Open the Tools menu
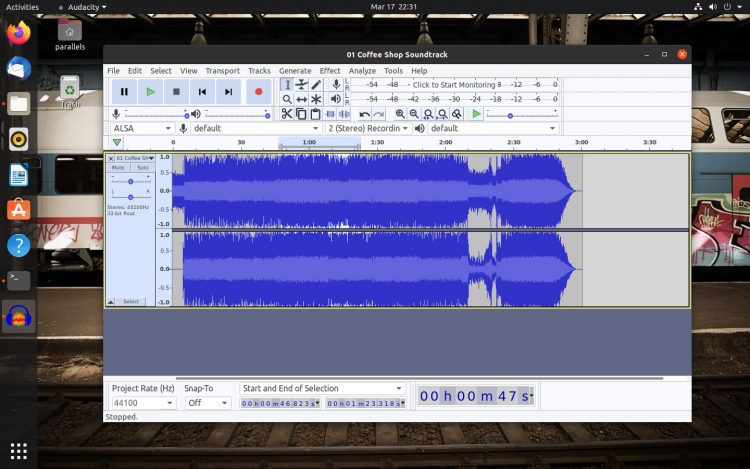Screen dimensions: 750x469 click(x=393, y=71)
